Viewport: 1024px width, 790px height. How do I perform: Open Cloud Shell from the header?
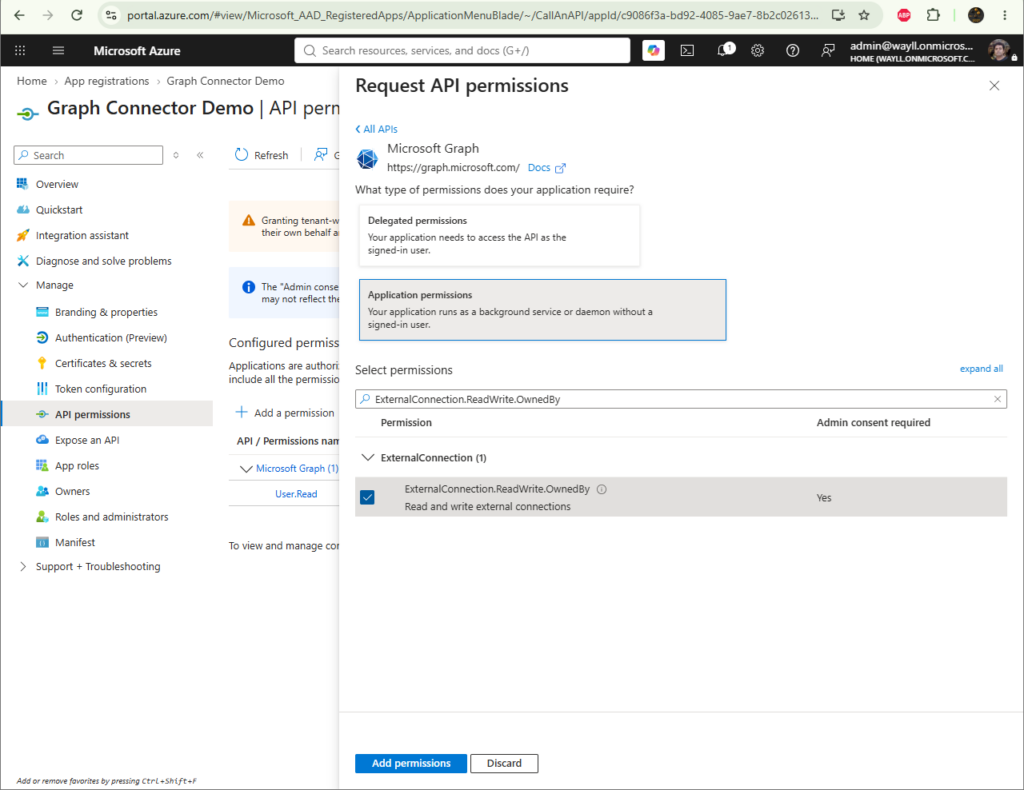pyautogui.click(x=687, y=50)
